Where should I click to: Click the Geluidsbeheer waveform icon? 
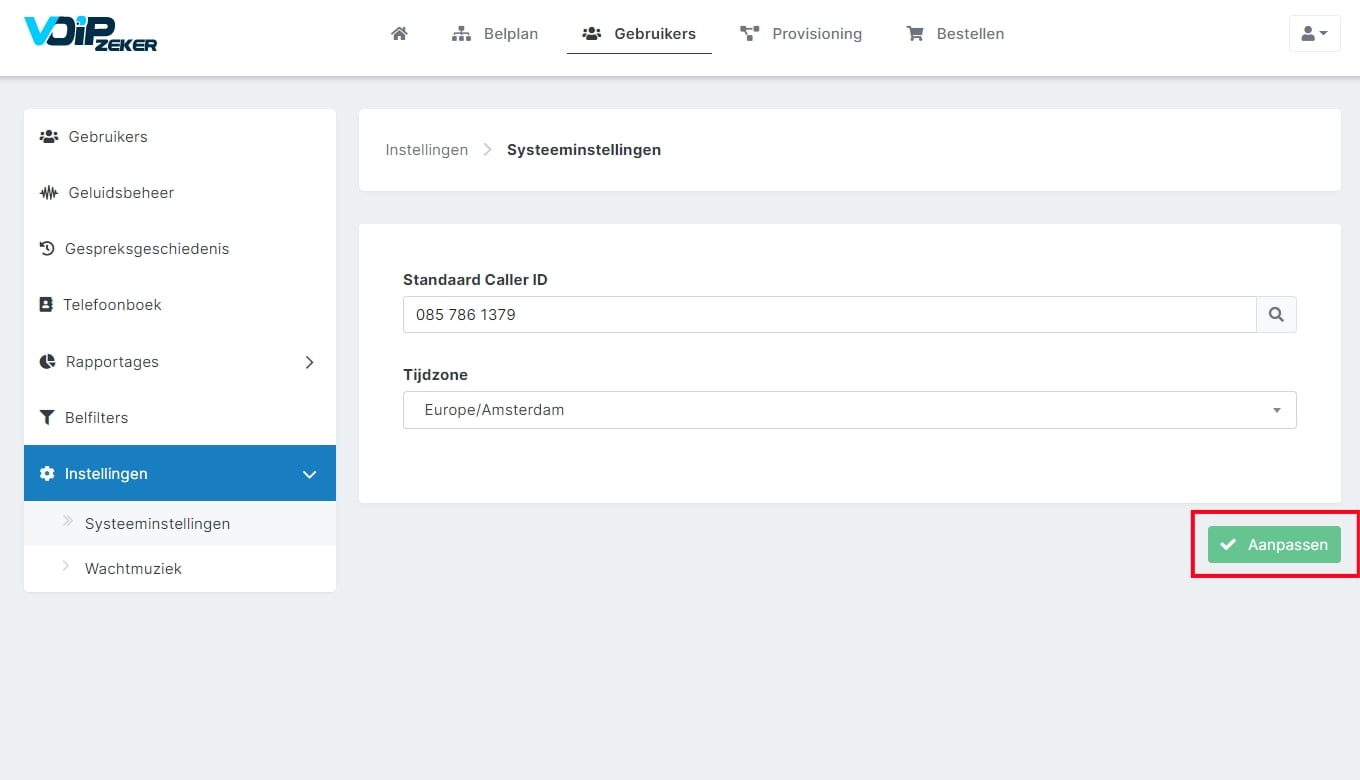click(x=48, y=193)
